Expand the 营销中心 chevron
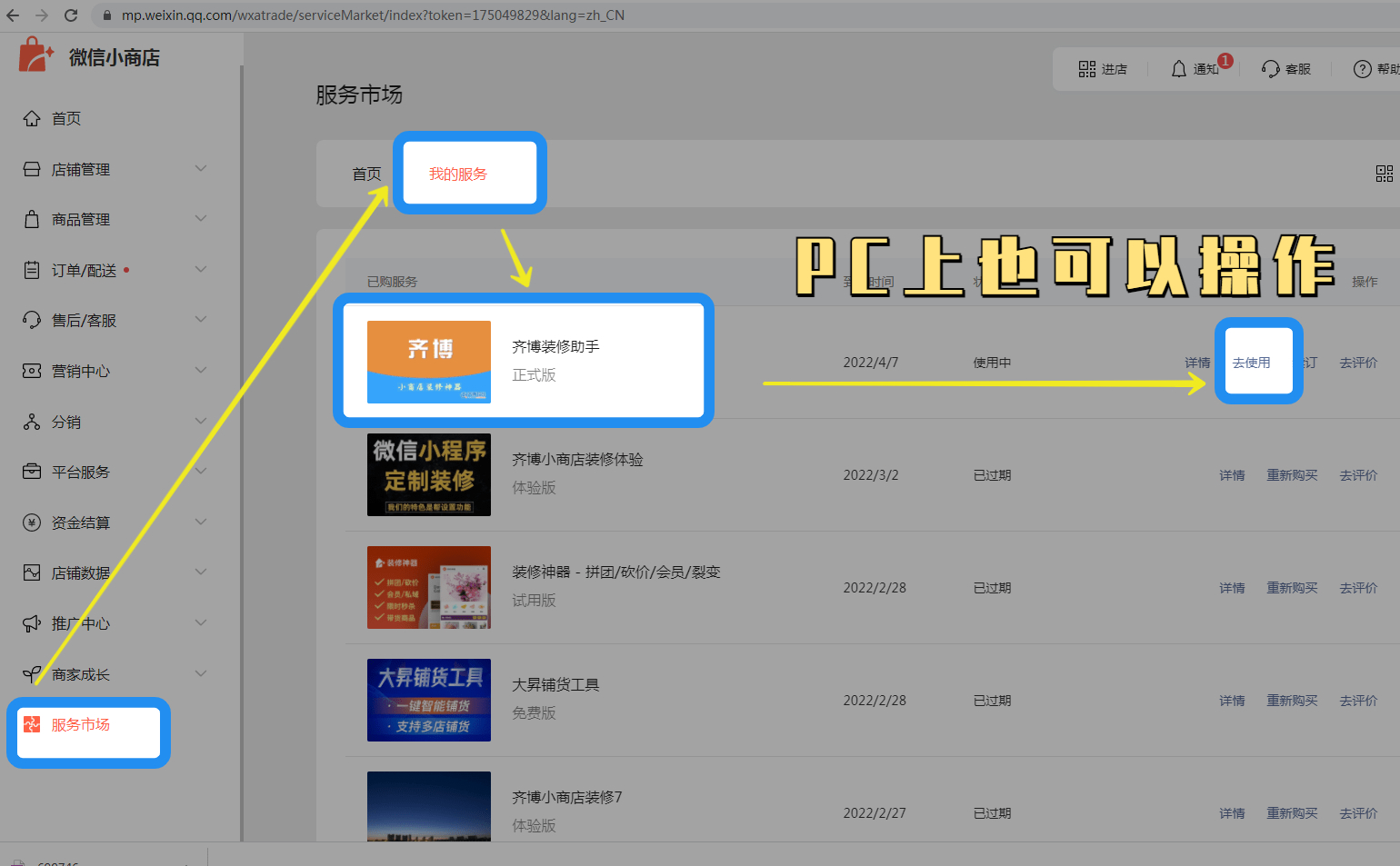The image size is (1400, 866). (201, 371)
